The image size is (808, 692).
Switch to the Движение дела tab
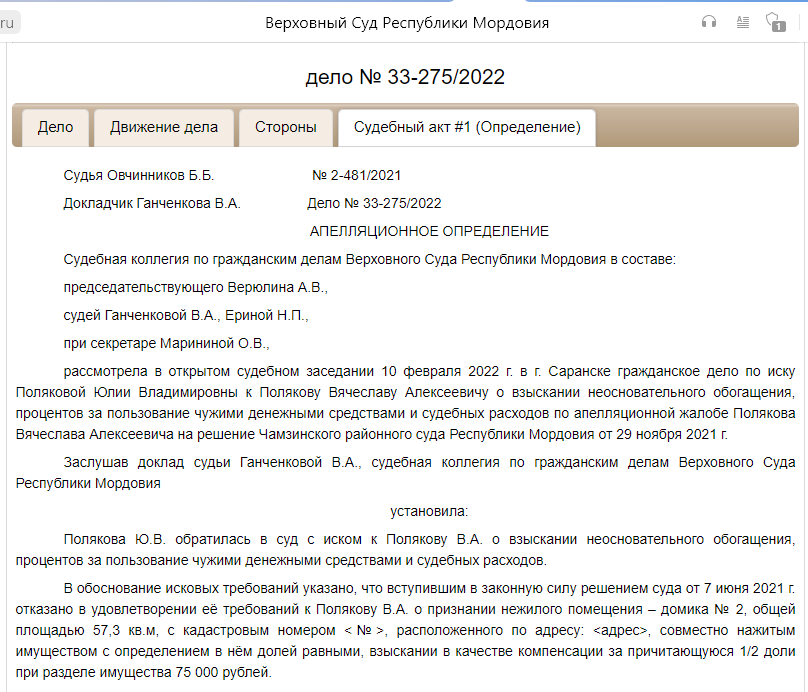[164, 127]
